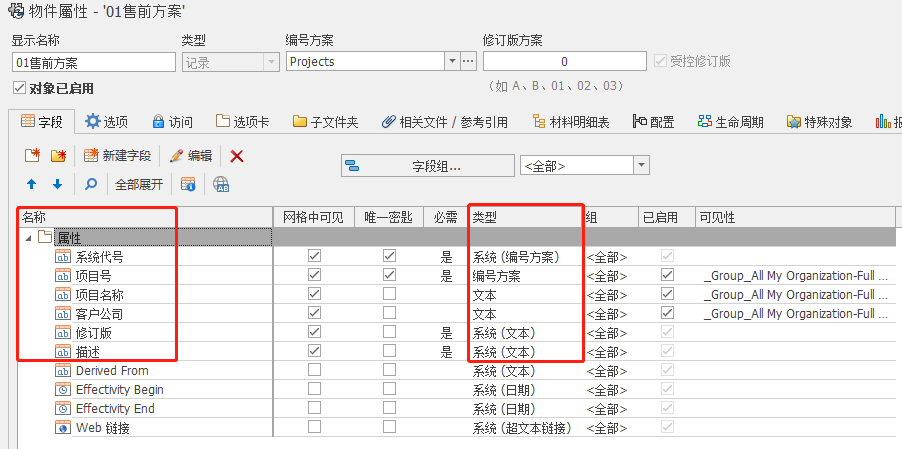Collapse the 属性 tree node
Viewport: 902px width, 449px height.
[28, 237]
